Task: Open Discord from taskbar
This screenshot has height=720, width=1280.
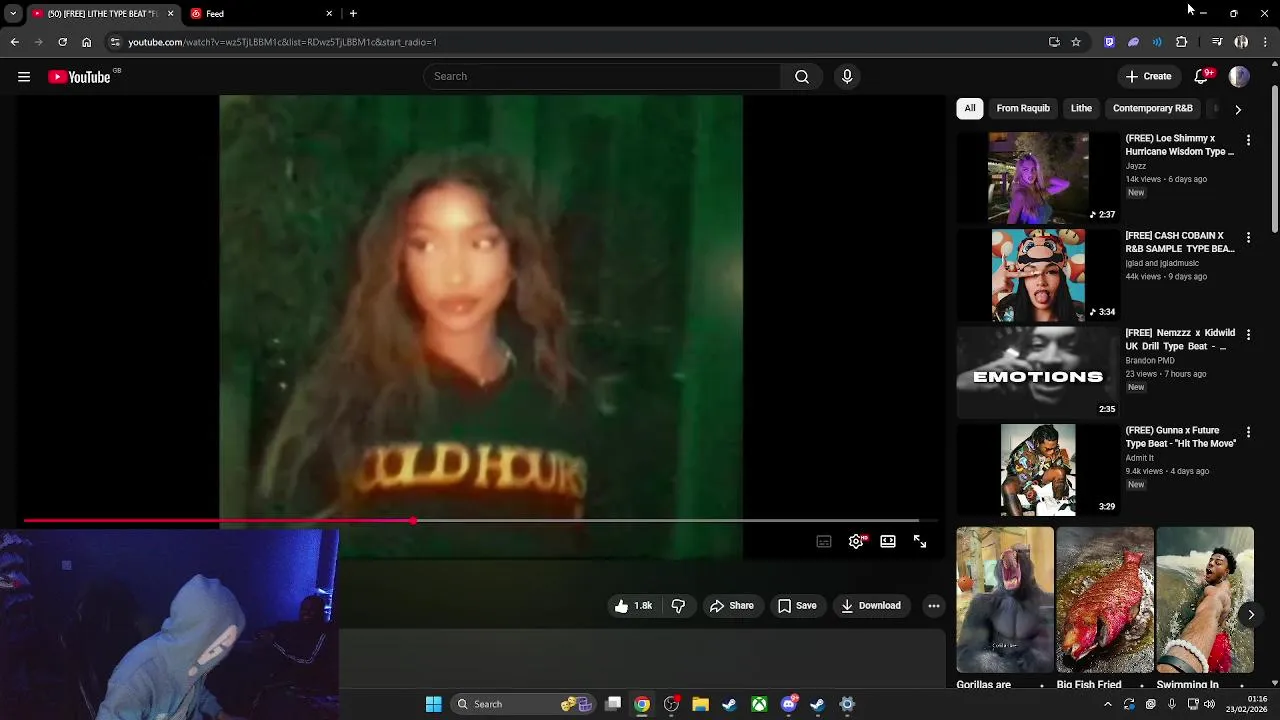Action: point(789,704)
